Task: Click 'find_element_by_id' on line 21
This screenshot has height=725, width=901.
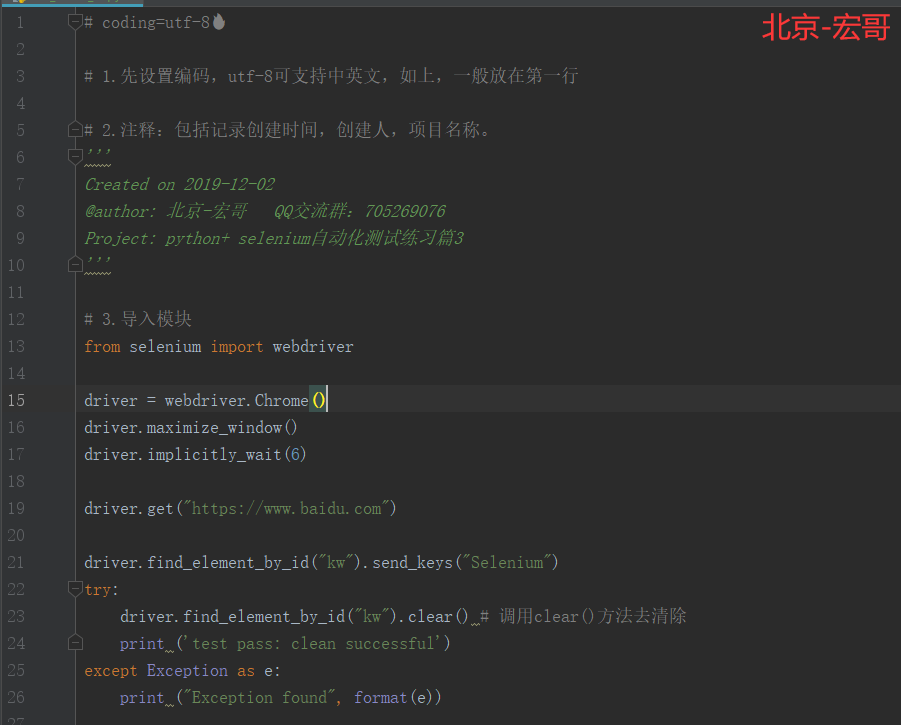Action: tap(228, 563)
